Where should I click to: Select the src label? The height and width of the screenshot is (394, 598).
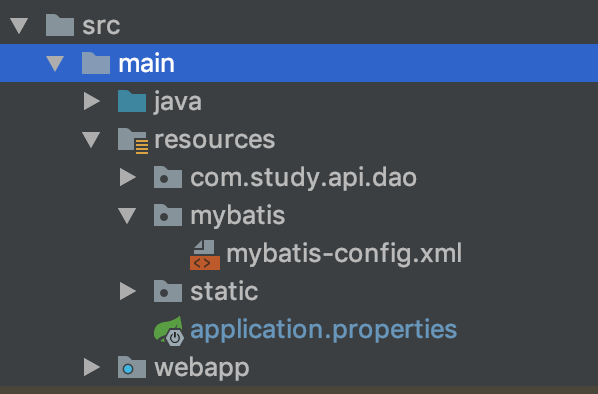(x=101, y=26)
